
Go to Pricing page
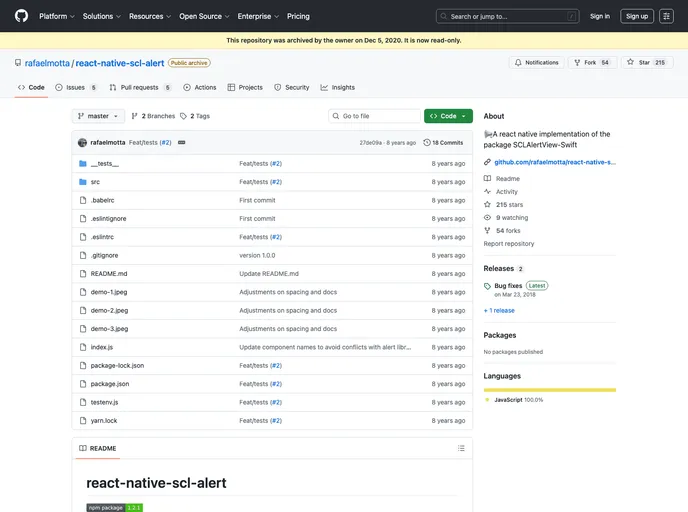[298, 16]
